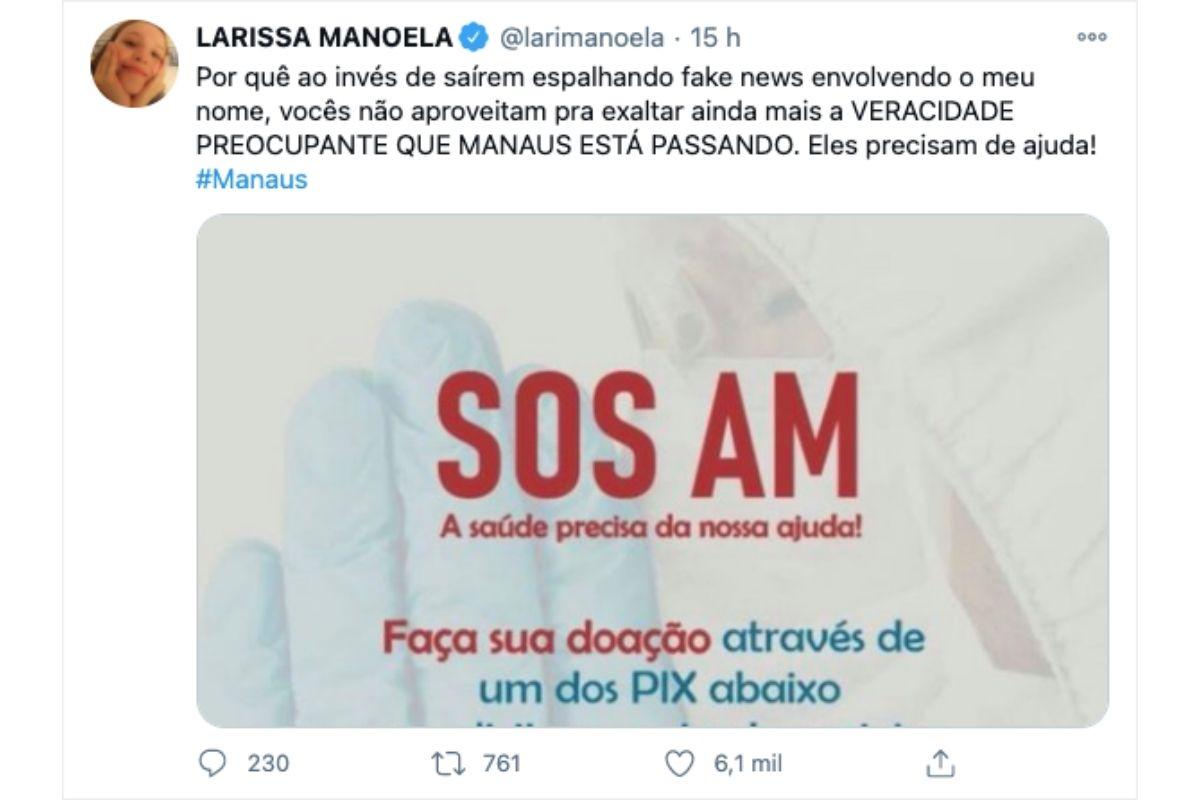Visit the @larimanoela handle
This screenshot has width=1200, height=800.
pyautogui.click(x=580, y=39)
